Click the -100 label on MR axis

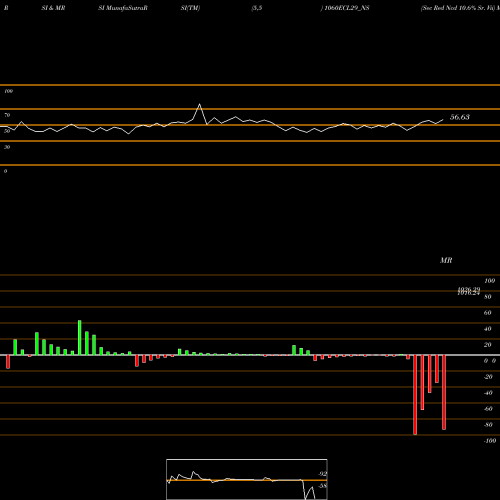click(x=490, y=441)
